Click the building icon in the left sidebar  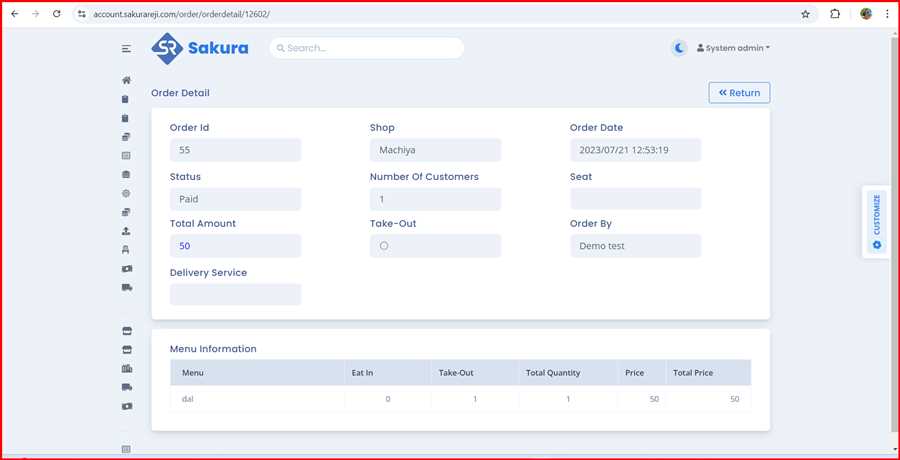coord(126,369)
